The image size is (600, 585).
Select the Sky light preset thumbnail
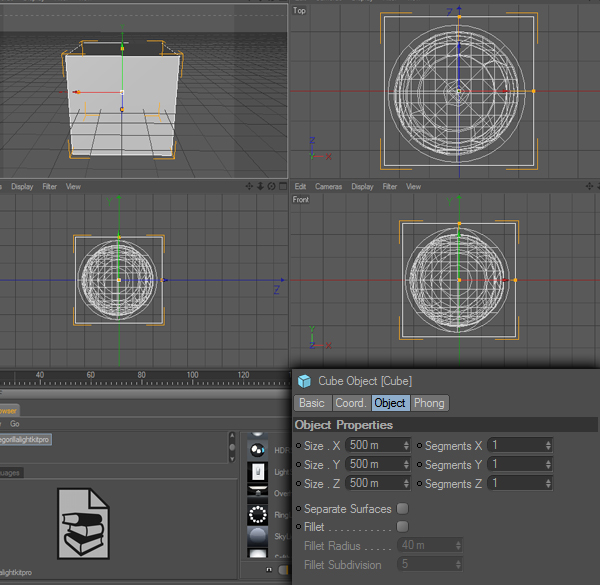[x=258, y=536]
